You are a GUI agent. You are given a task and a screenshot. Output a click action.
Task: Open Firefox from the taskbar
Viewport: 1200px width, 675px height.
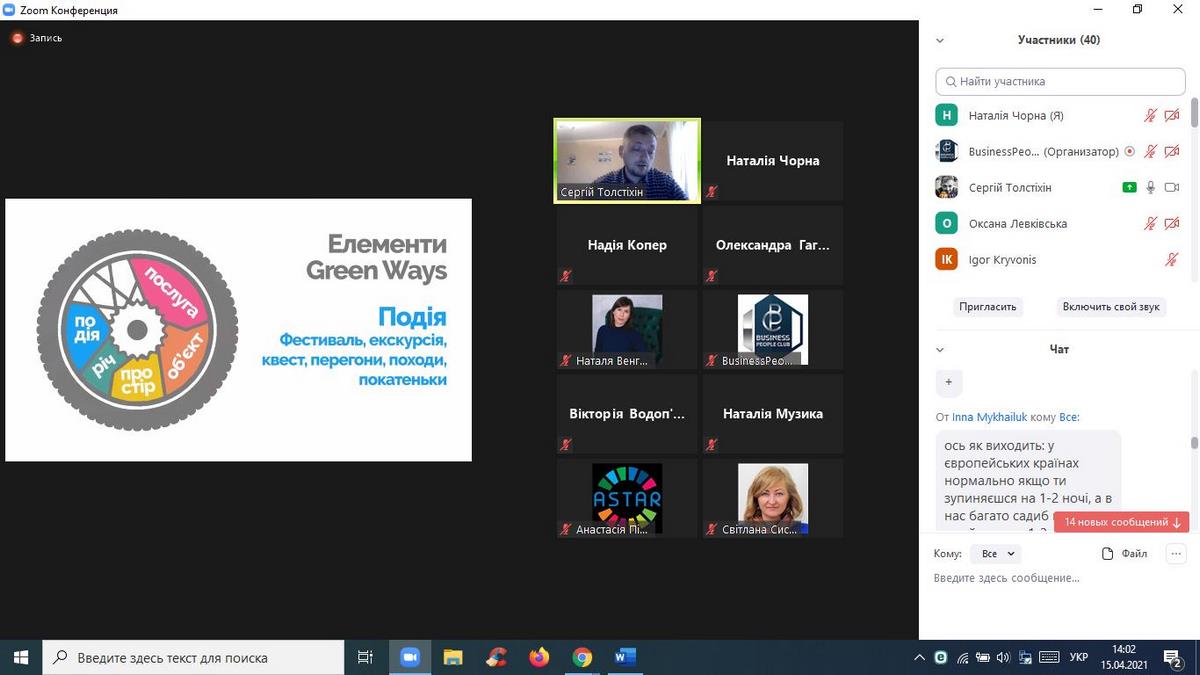point(539,657)
